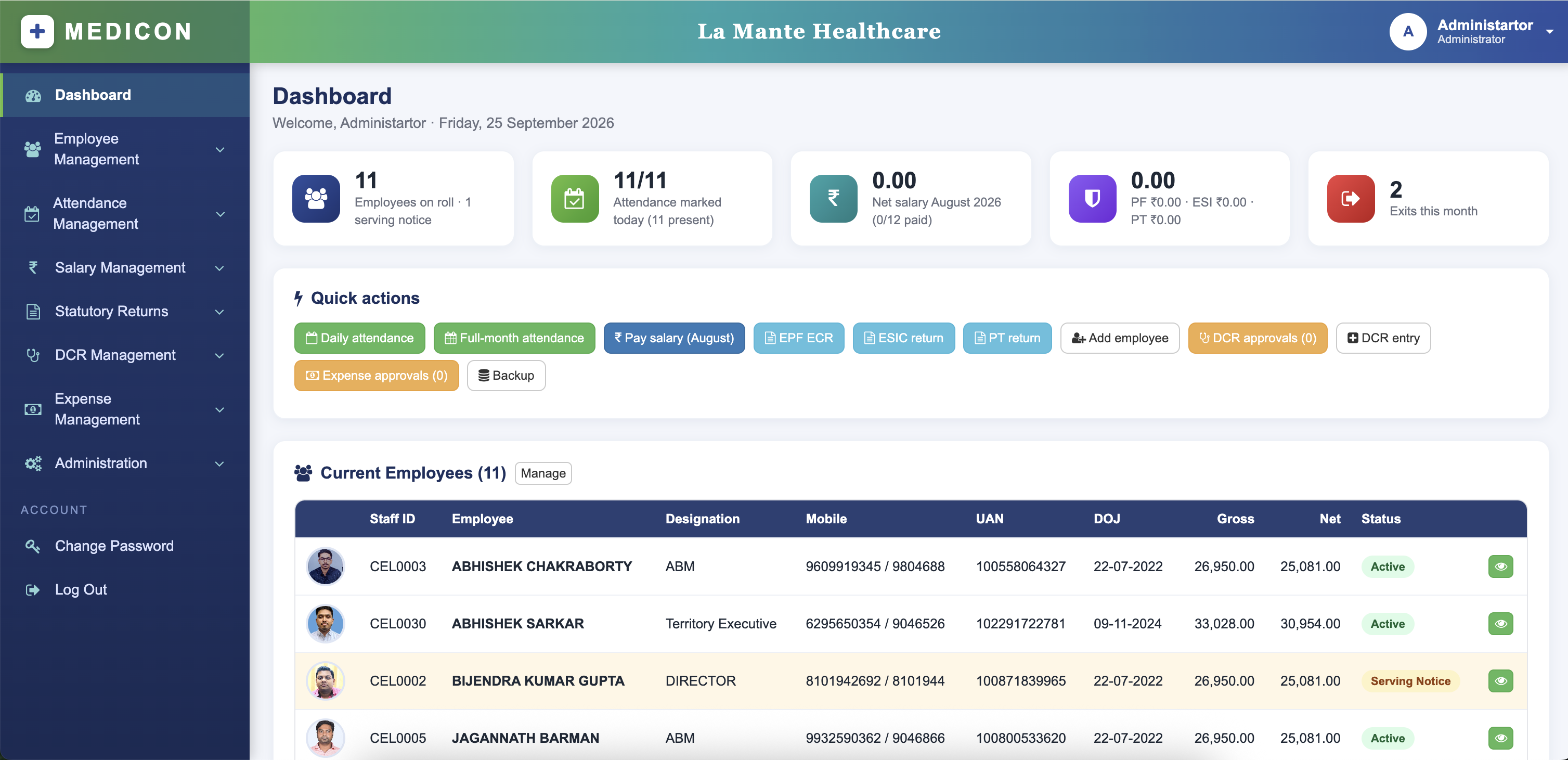Click employee name JAGANNATH BARMAN
Viewport: 1568px width, 760px height.
click(525, 738)
